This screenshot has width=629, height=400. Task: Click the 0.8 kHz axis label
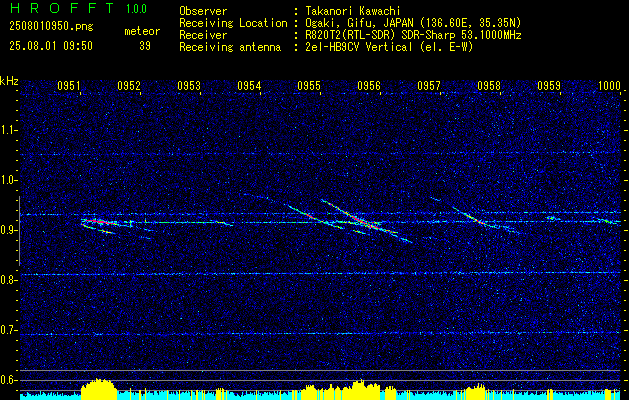tap(9, 280)
